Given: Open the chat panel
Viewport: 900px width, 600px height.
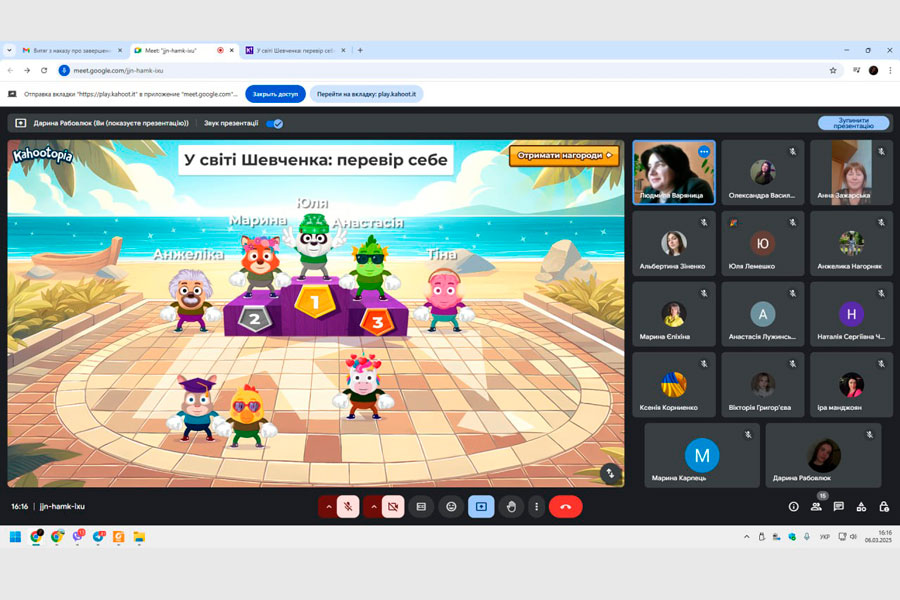Looking at the screenshot, I should tap(839, 506).
